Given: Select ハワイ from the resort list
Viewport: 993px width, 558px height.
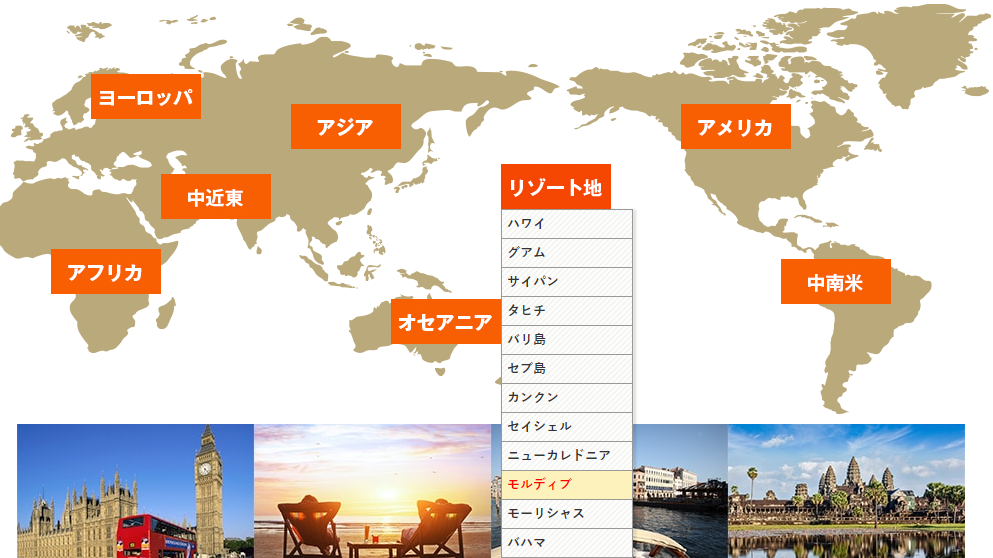Looking at the screenshot, I should (x=566, y=223).
